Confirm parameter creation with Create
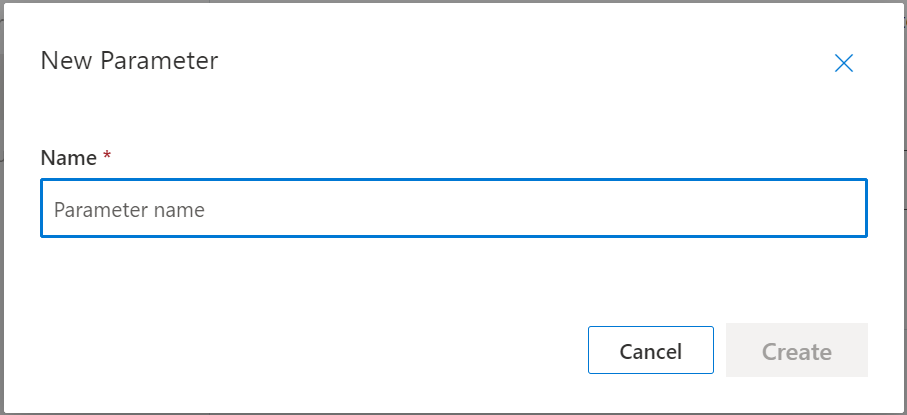Viewport: 907px width, 415px height. tap(796, 351)
